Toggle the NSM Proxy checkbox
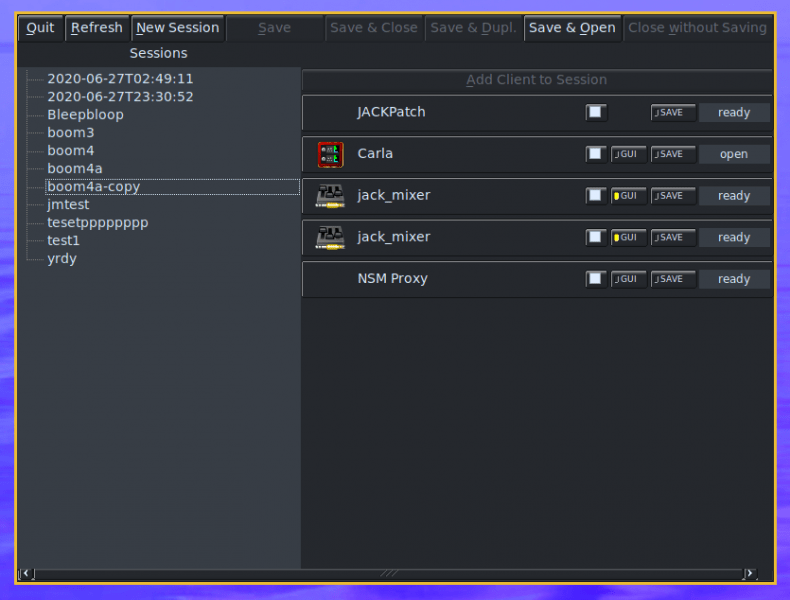This screenshot has height=600, width=790. tap(596, 279)
